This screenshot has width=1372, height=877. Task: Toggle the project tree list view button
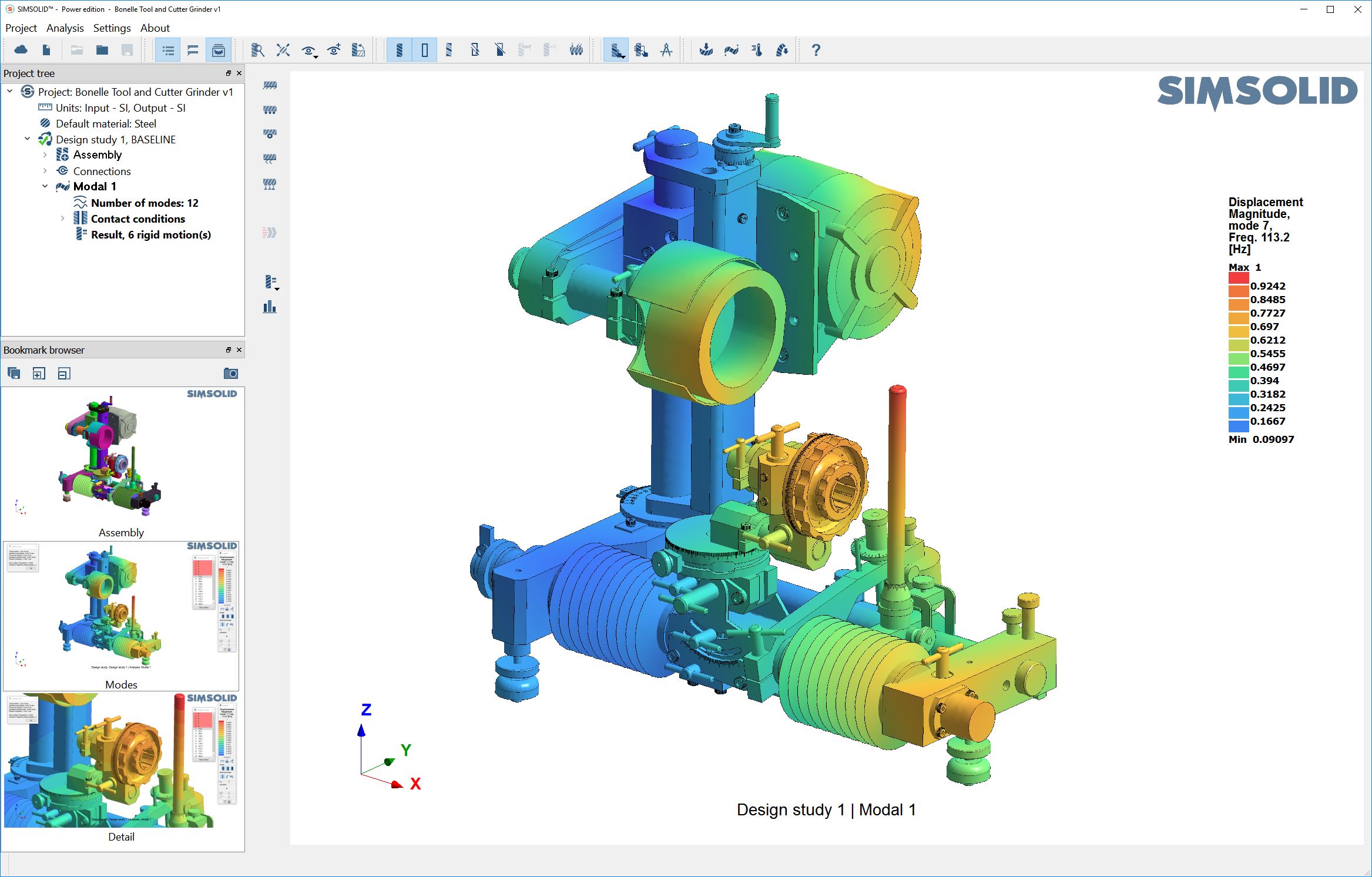[x=168, y=50]
